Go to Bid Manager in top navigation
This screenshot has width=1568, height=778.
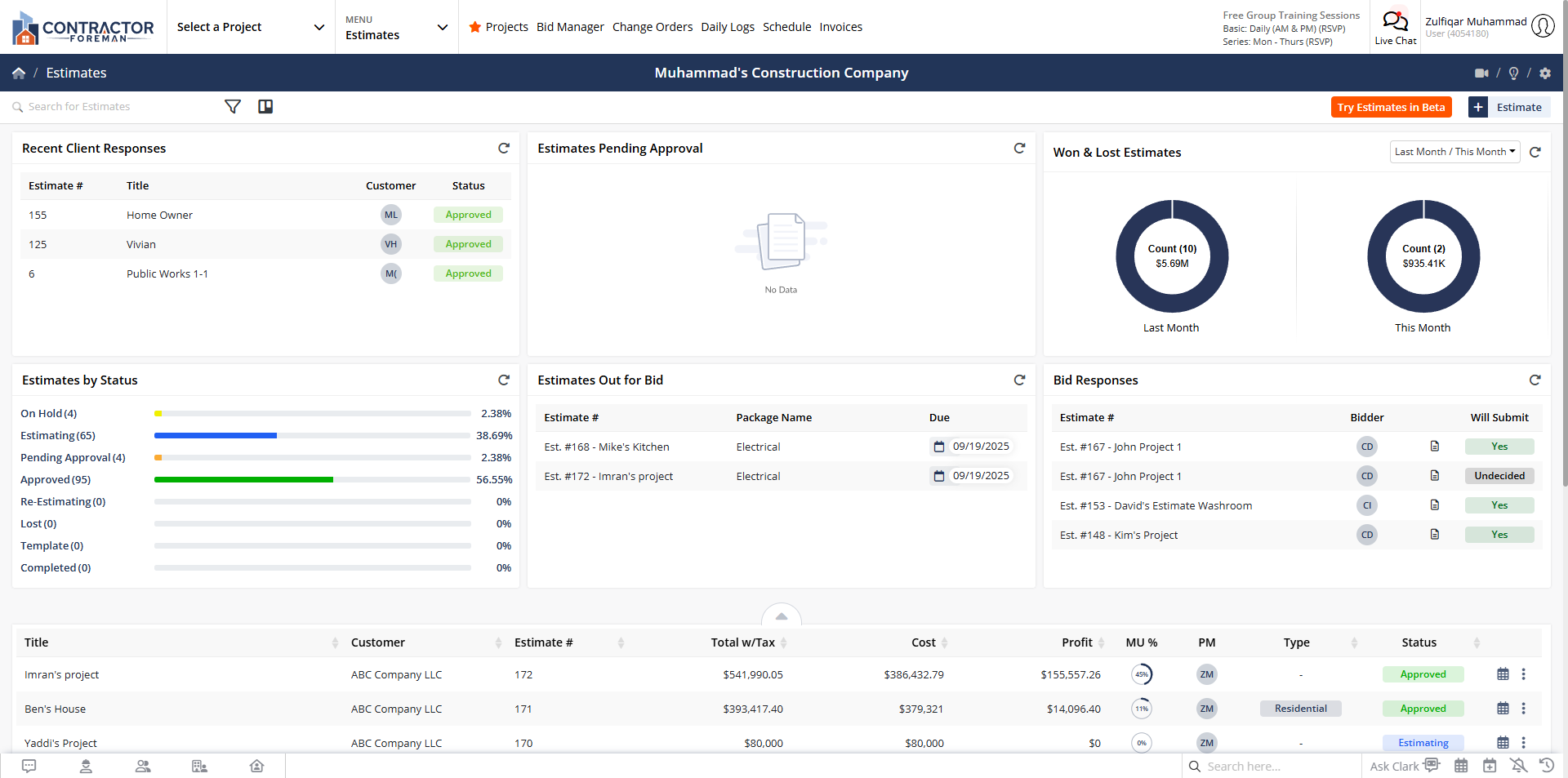tap(570, 27)
